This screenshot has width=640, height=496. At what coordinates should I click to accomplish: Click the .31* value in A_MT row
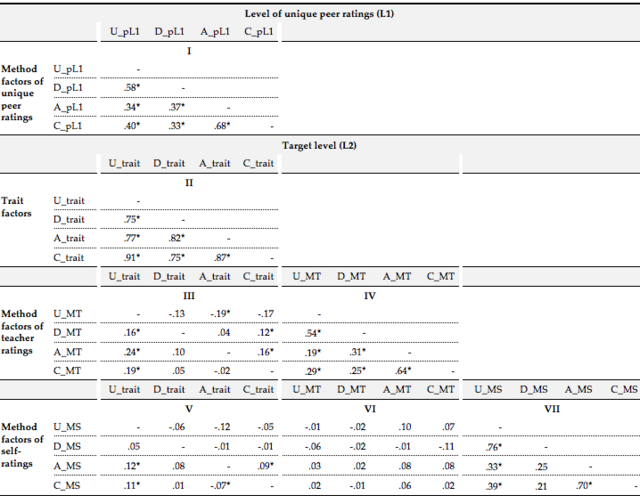pos(358,351)
